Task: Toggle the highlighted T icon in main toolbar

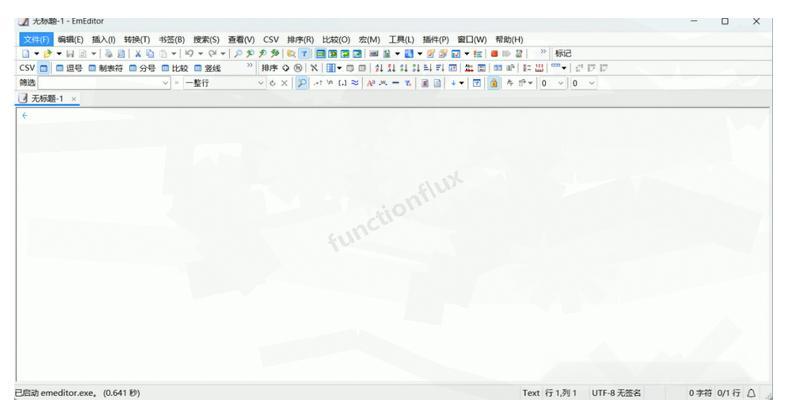Action: (x=304, y=53)
